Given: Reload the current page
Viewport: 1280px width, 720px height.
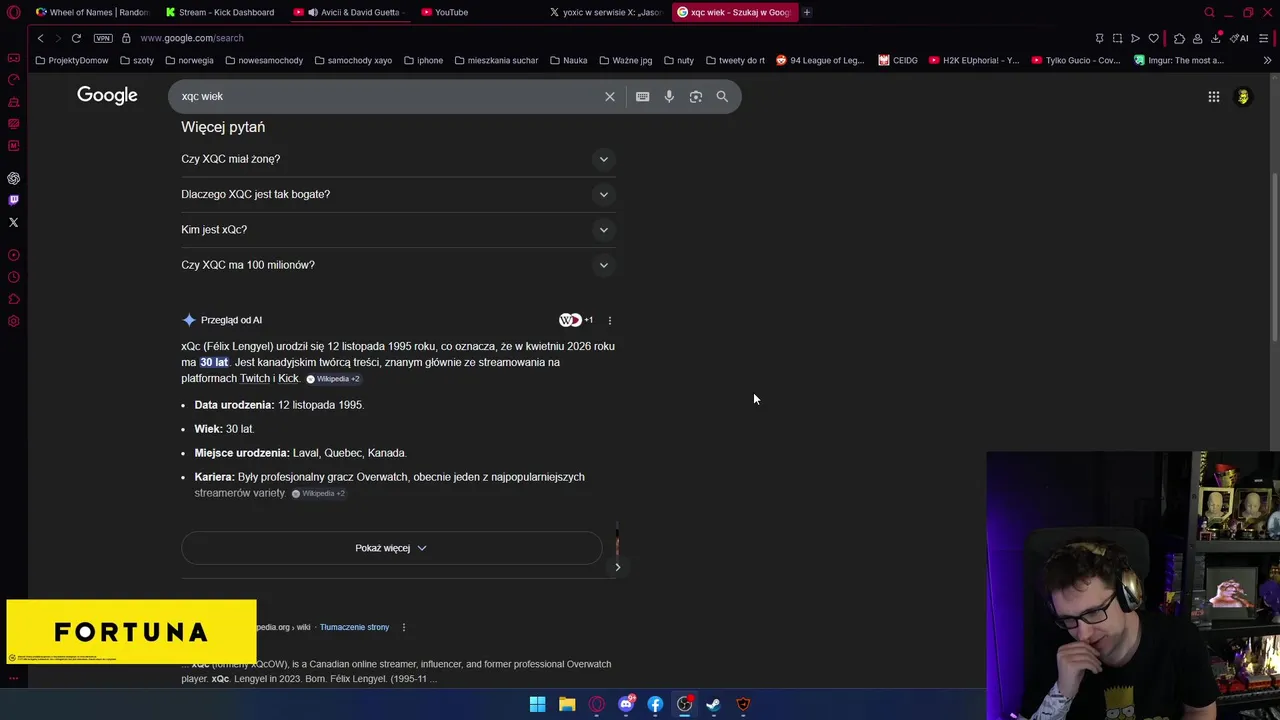Looking at the screenshot, I should [76, 38].
